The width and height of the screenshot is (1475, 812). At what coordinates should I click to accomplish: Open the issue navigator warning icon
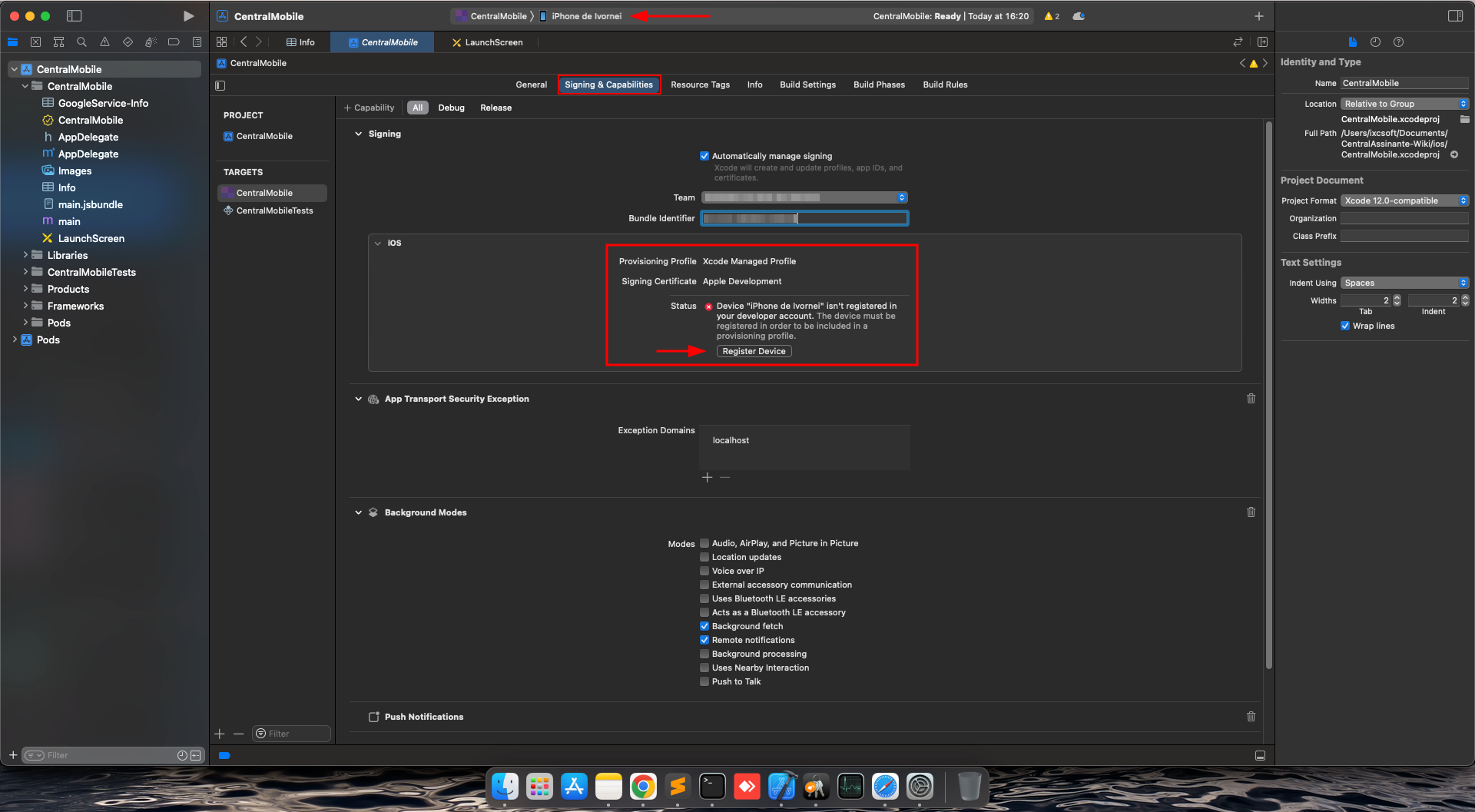[104, 42]
